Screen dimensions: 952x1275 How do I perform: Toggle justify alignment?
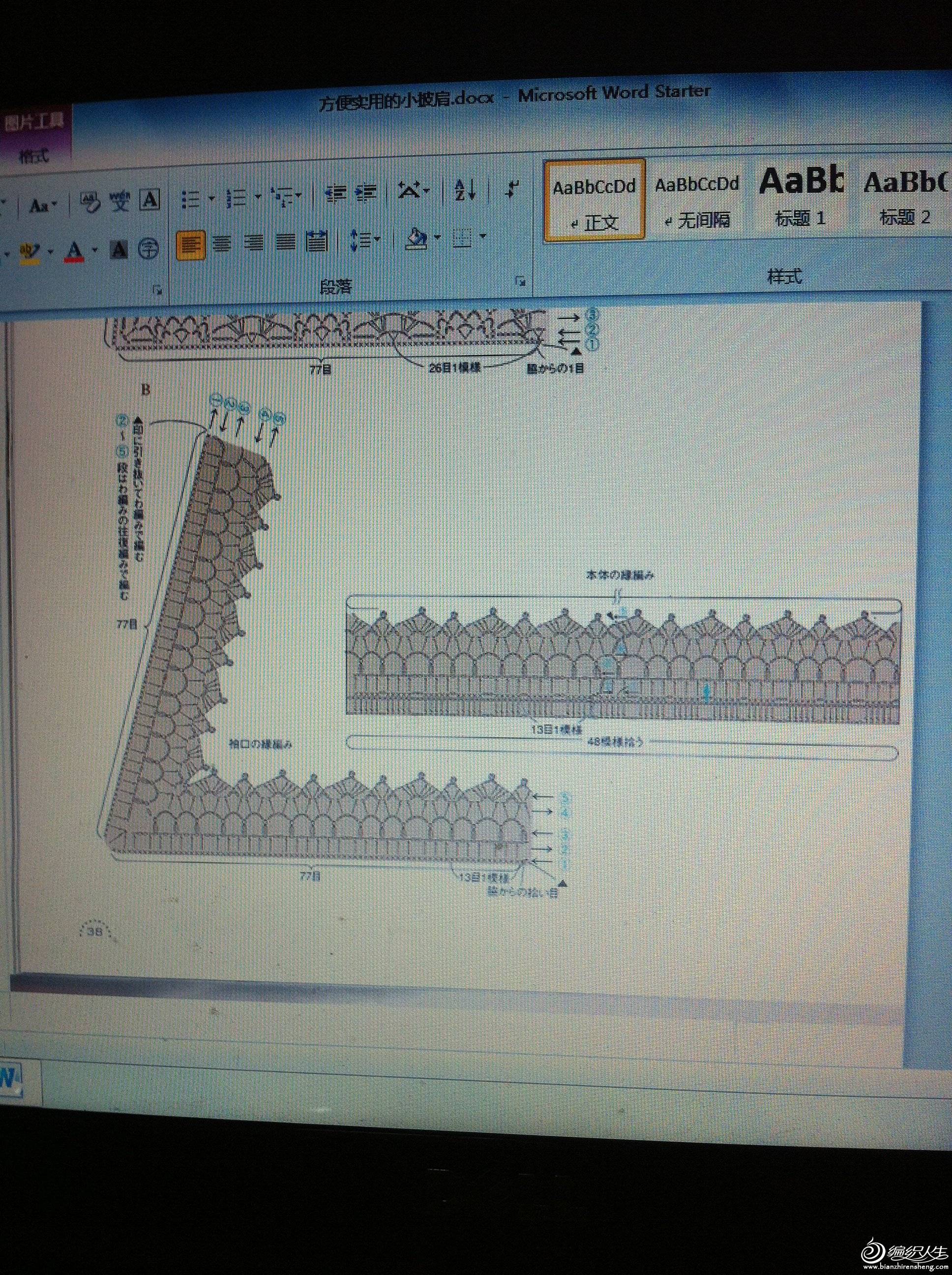pos(285,243)
